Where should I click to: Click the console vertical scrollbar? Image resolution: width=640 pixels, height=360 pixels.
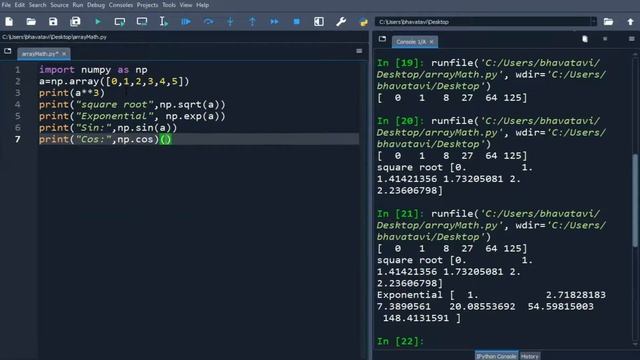(x=635, y=200)
